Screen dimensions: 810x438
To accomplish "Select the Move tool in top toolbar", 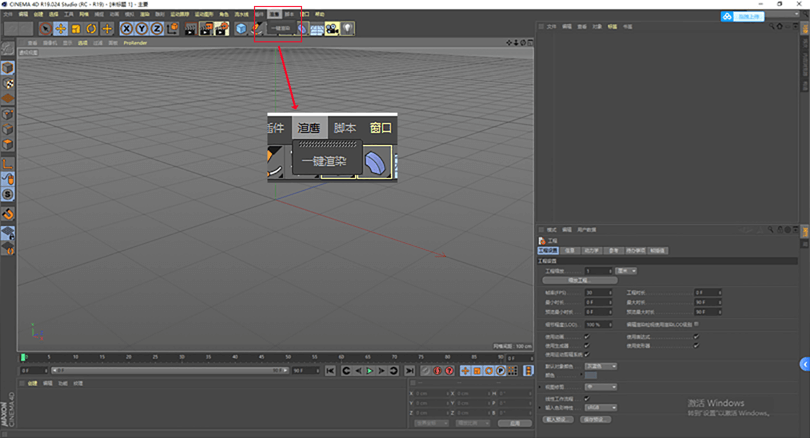I will tap(60, 29).
